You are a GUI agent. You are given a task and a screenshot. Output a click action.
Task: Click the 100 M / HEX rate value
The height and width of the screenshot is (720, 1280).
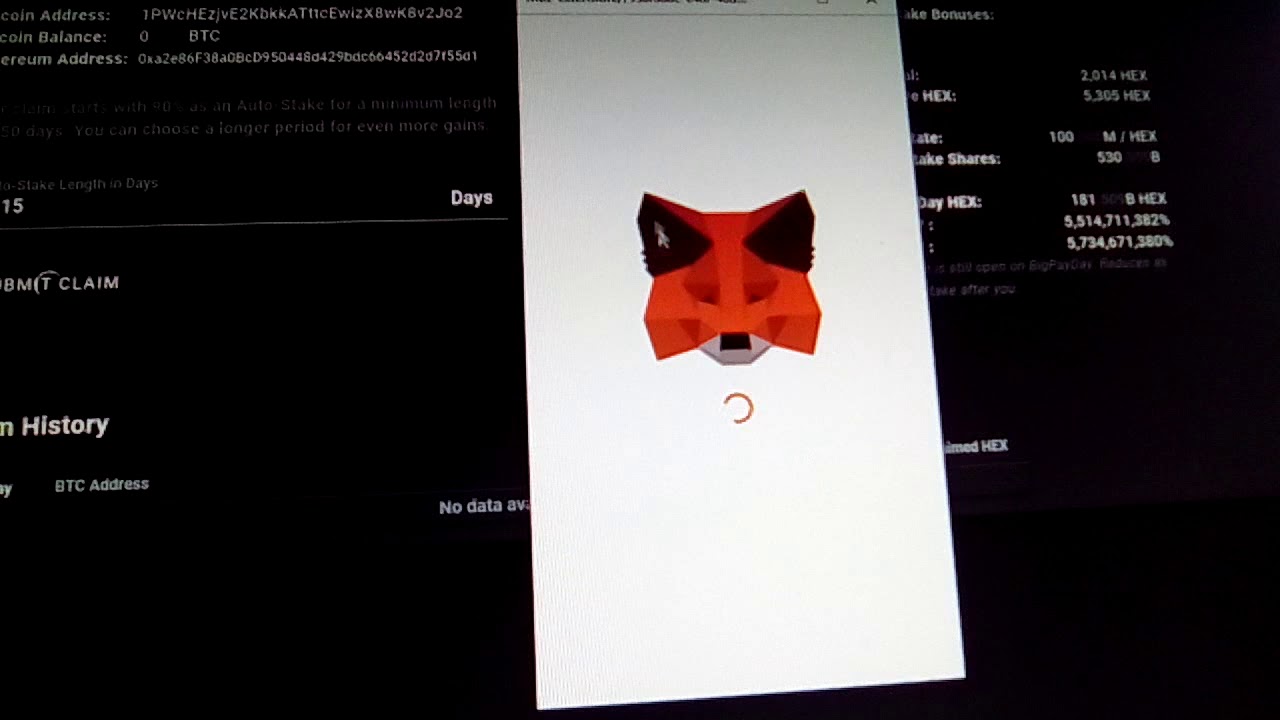[1103, 137]
